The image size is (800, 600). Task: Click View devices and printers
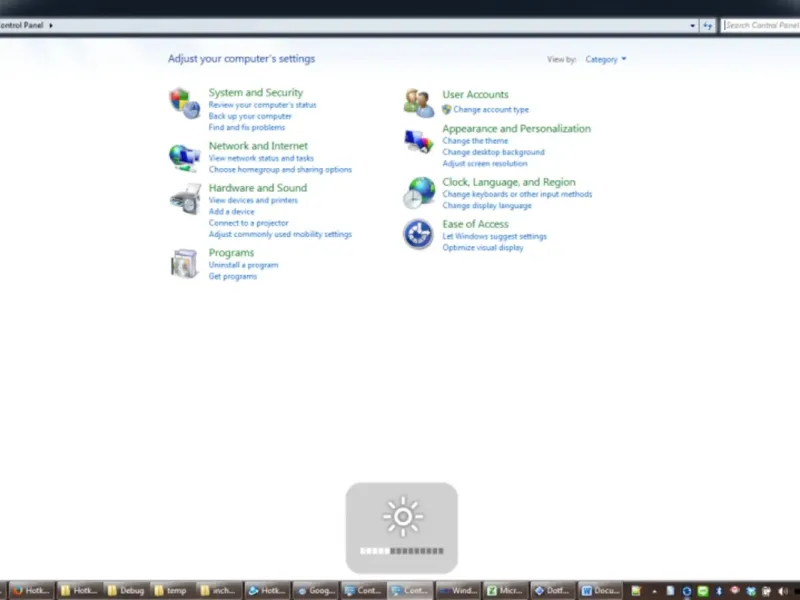tap(253, 200)
